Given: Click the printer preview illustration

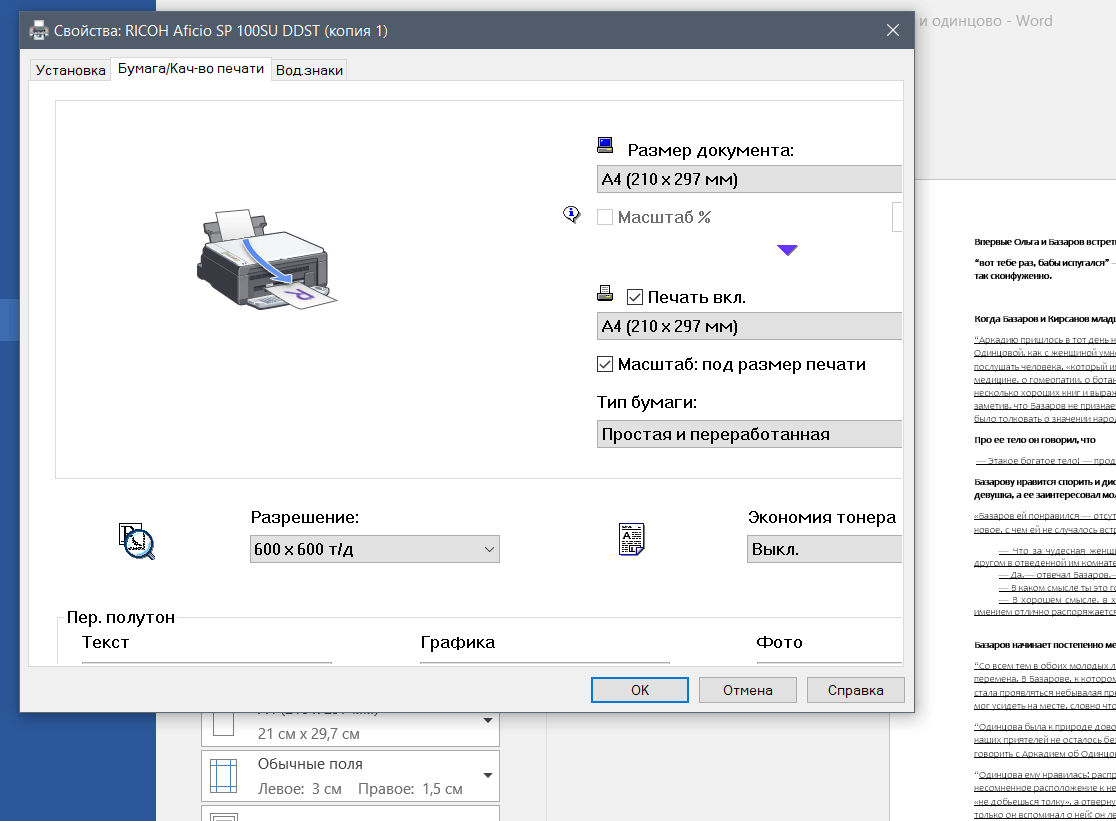Looking at the screenshot, I should click(266, 260).
